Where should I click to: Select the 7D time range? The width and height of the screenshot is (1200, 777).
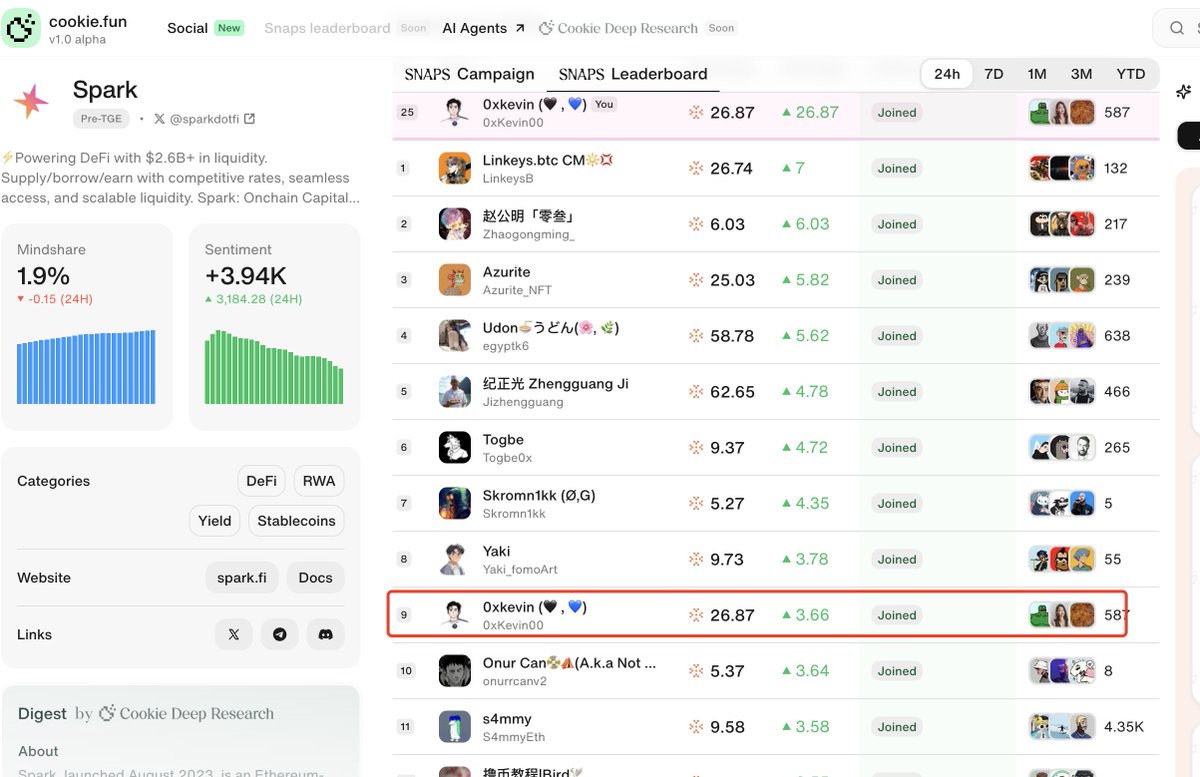(994, 74)
